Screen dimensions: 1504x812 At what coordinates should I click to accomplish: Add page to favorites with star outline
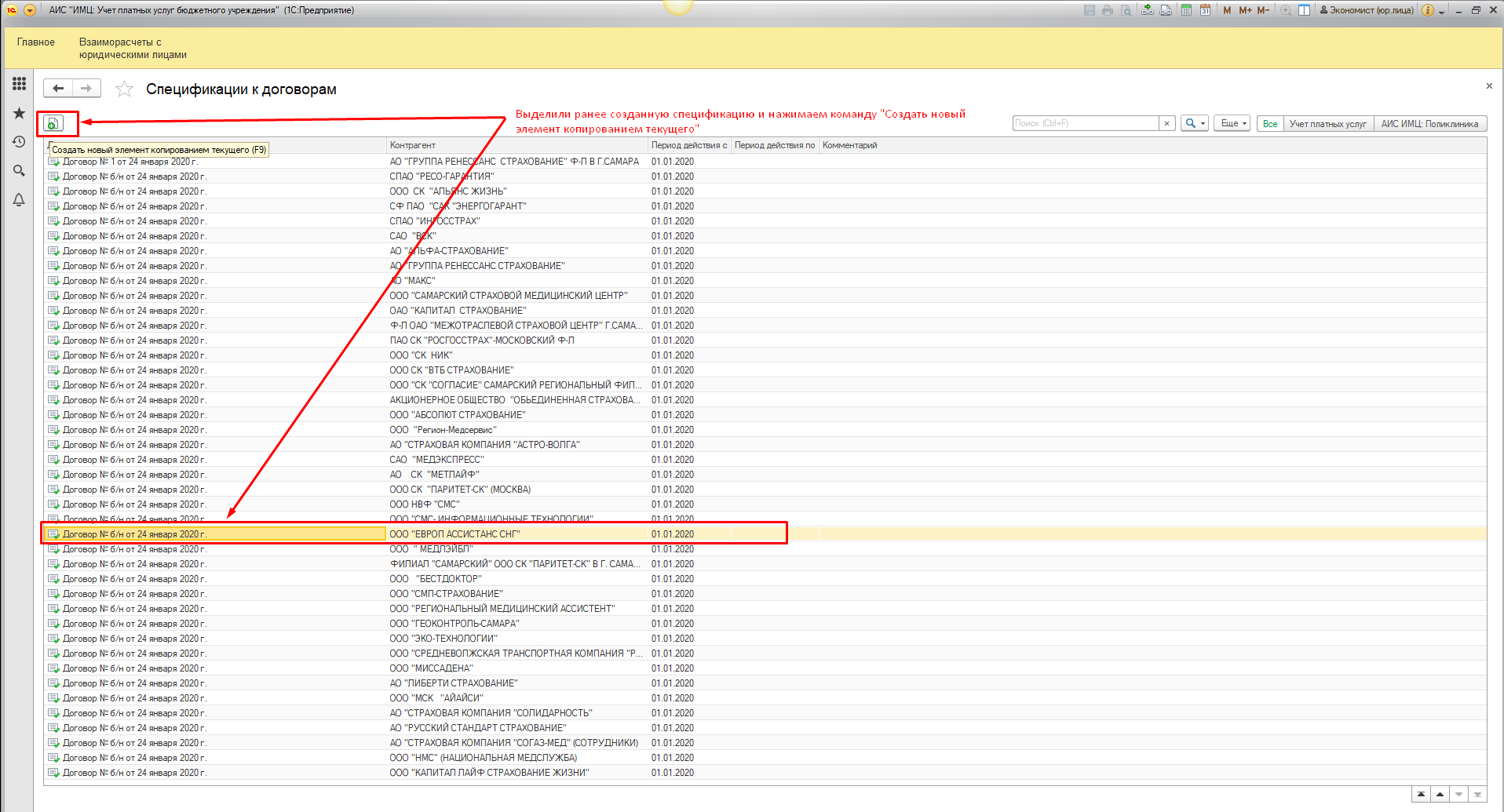124,89
